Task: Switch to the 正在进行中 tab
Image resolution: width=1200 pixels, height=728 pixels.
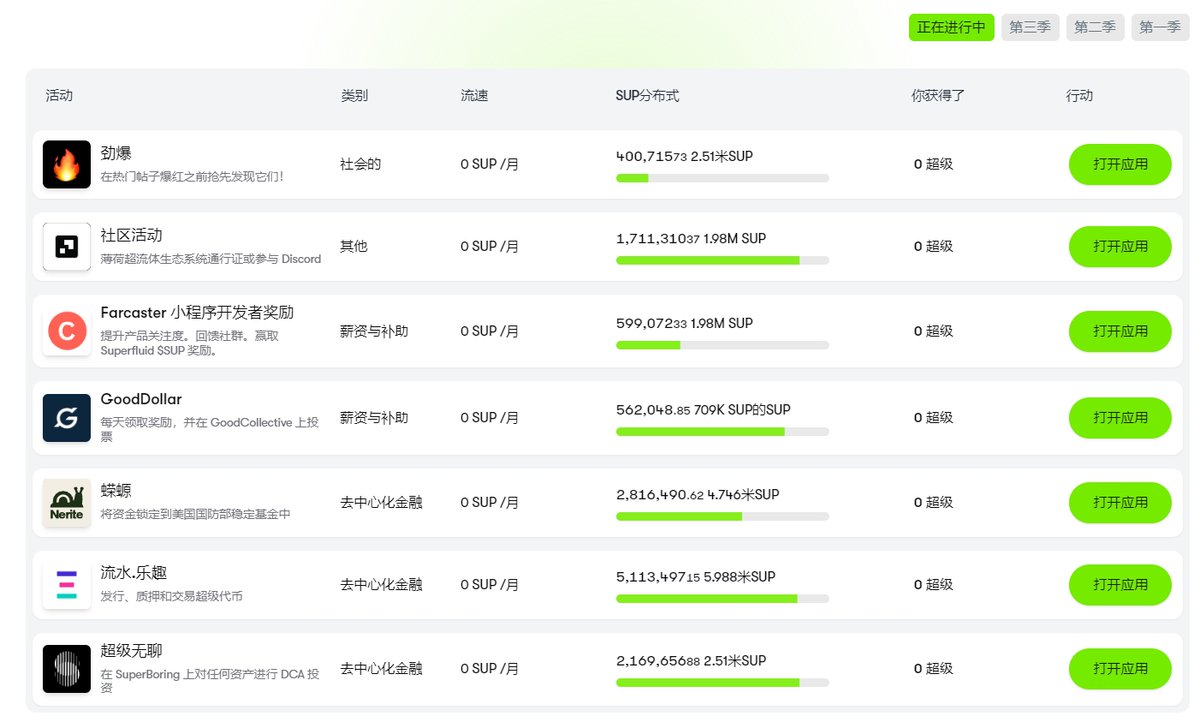Action: point(951,28)
